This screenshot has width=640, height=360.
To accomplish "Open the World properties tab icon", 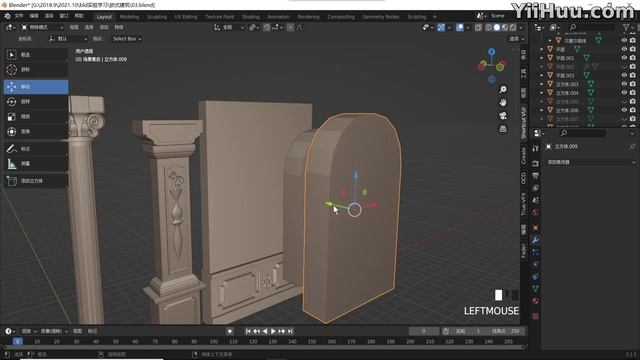I will pyautogui.click(x=536, y=212).
